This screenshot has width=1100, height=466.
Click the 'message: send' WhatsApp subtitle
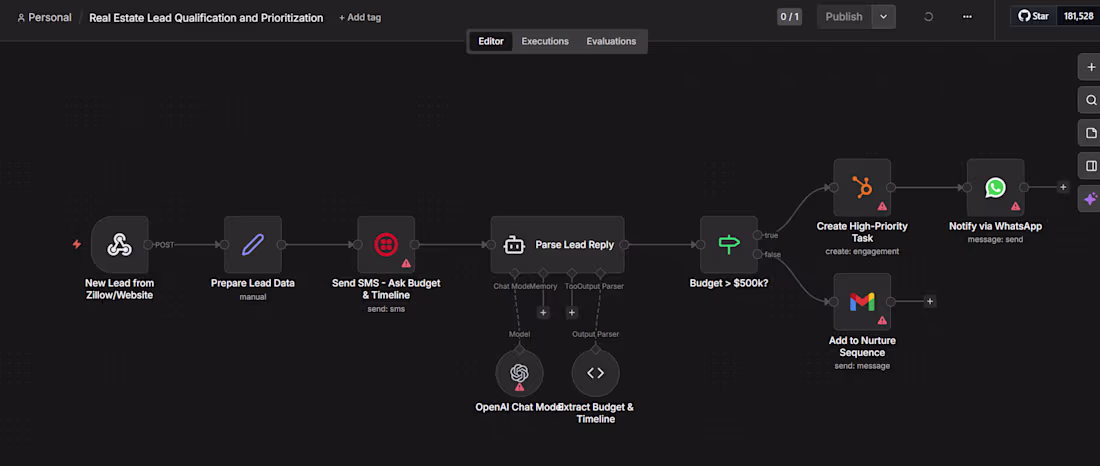click(x=995, y=239)
